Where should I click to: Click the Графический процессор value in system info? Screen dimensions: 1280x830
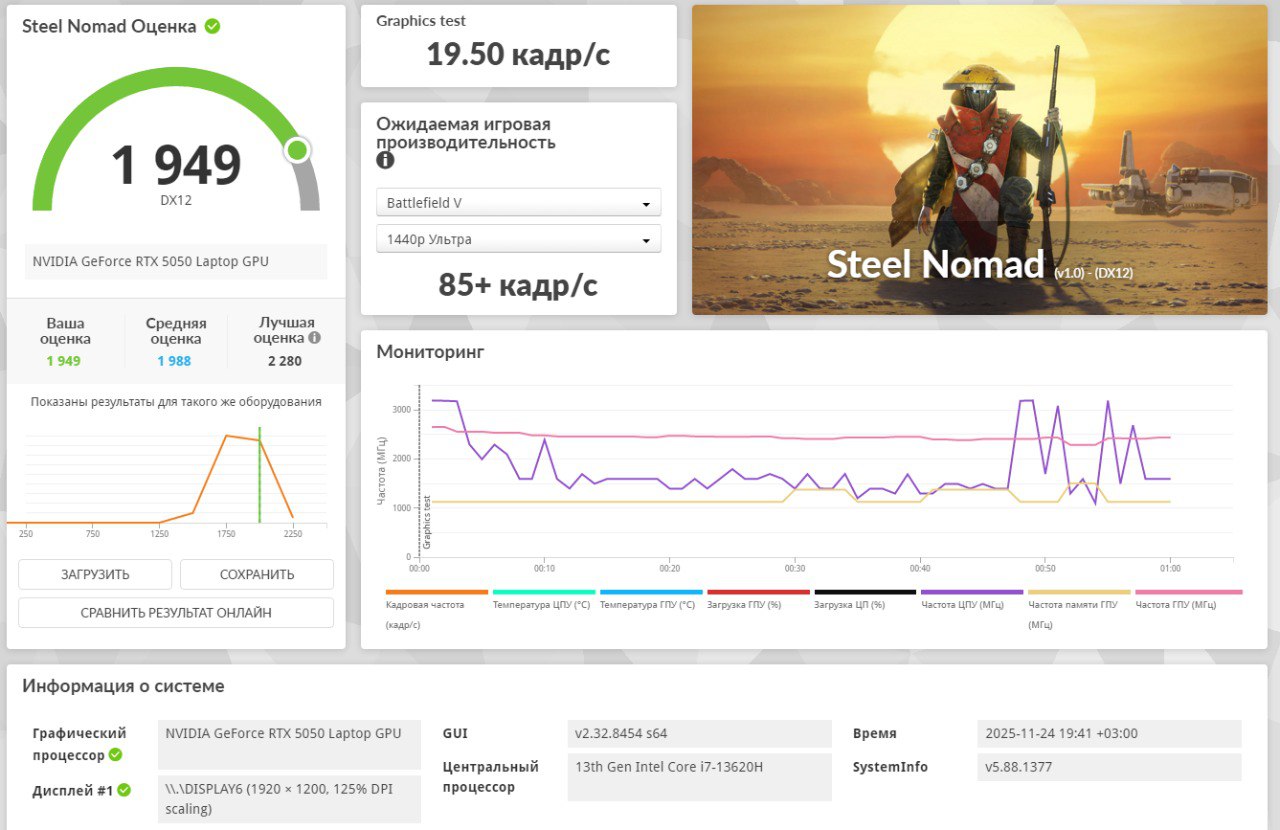[x=290, y=745]
